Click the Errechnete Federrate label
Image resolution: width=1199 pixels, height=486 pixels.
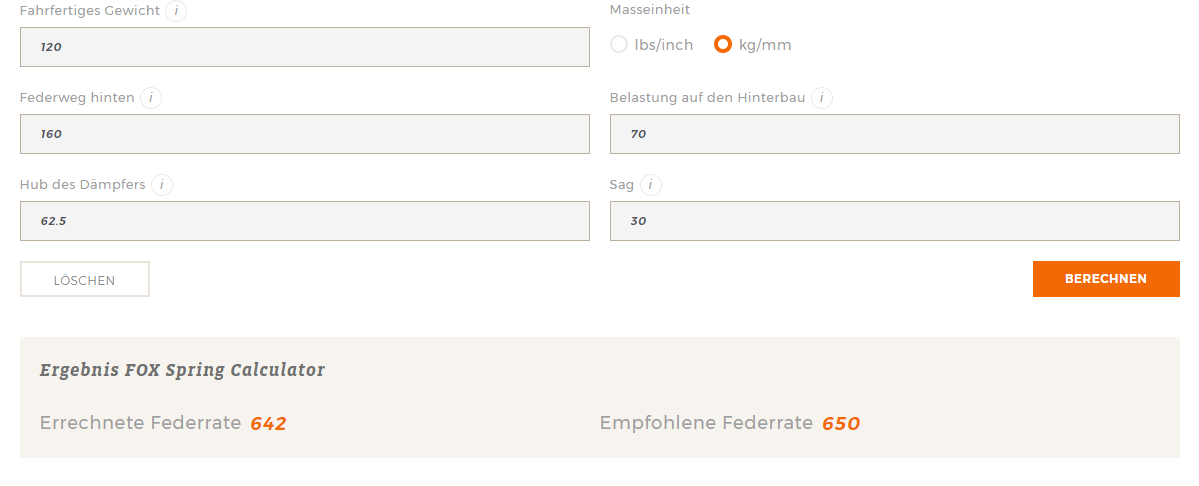(140, 423)
